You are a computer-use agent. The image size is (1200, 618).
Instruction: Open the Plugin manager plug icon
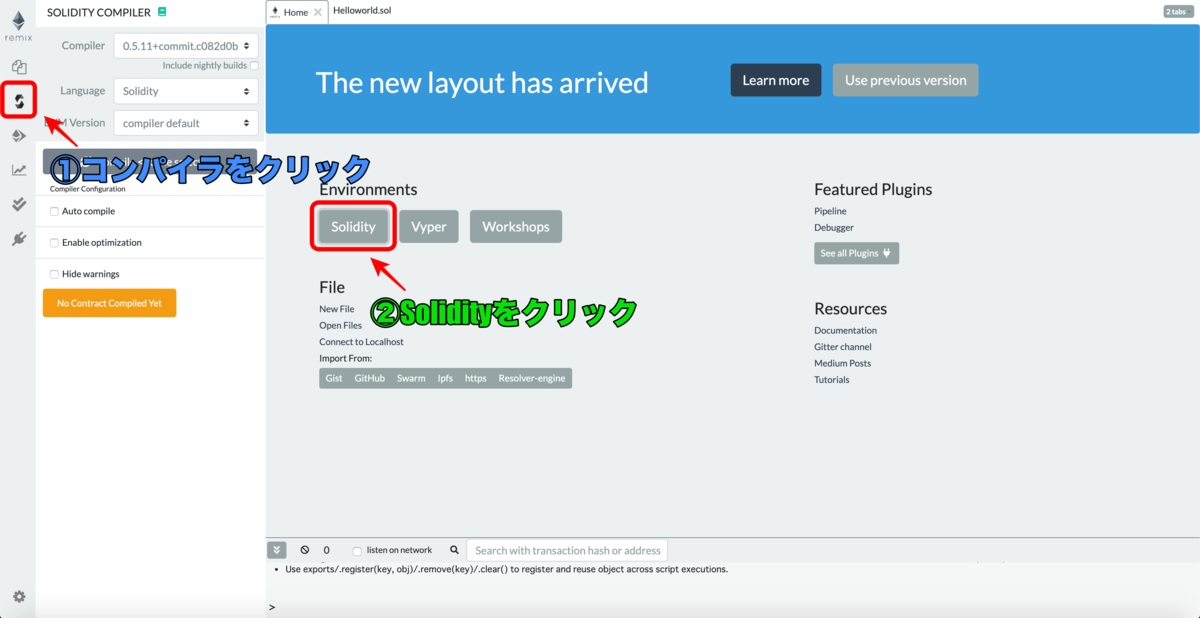click(x=19, y=239)
